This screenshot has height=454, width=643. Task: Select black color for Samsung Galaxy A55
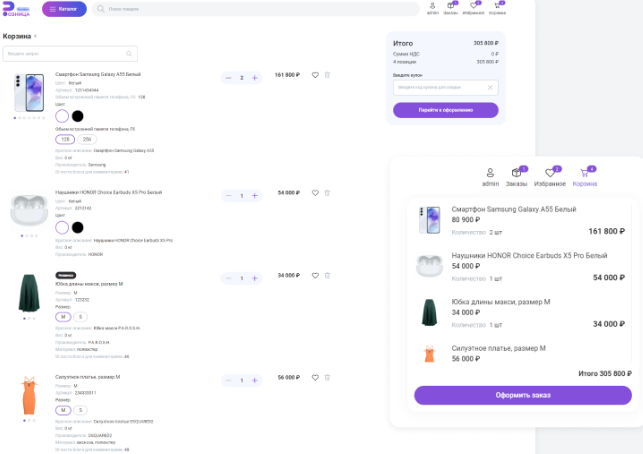point(78,116)
